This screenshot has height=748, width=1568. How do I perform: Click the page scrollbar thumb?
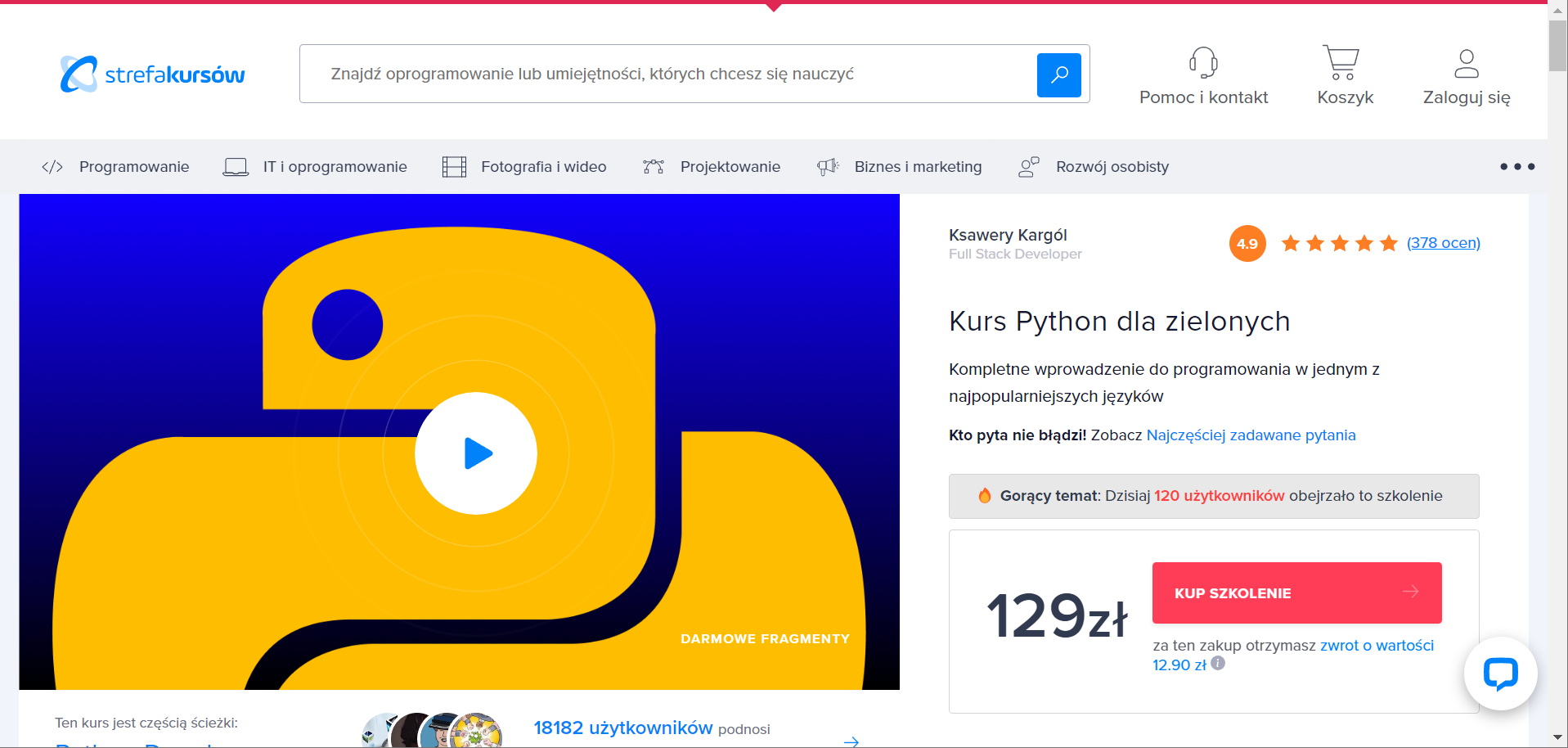[x=1557, y=47]
